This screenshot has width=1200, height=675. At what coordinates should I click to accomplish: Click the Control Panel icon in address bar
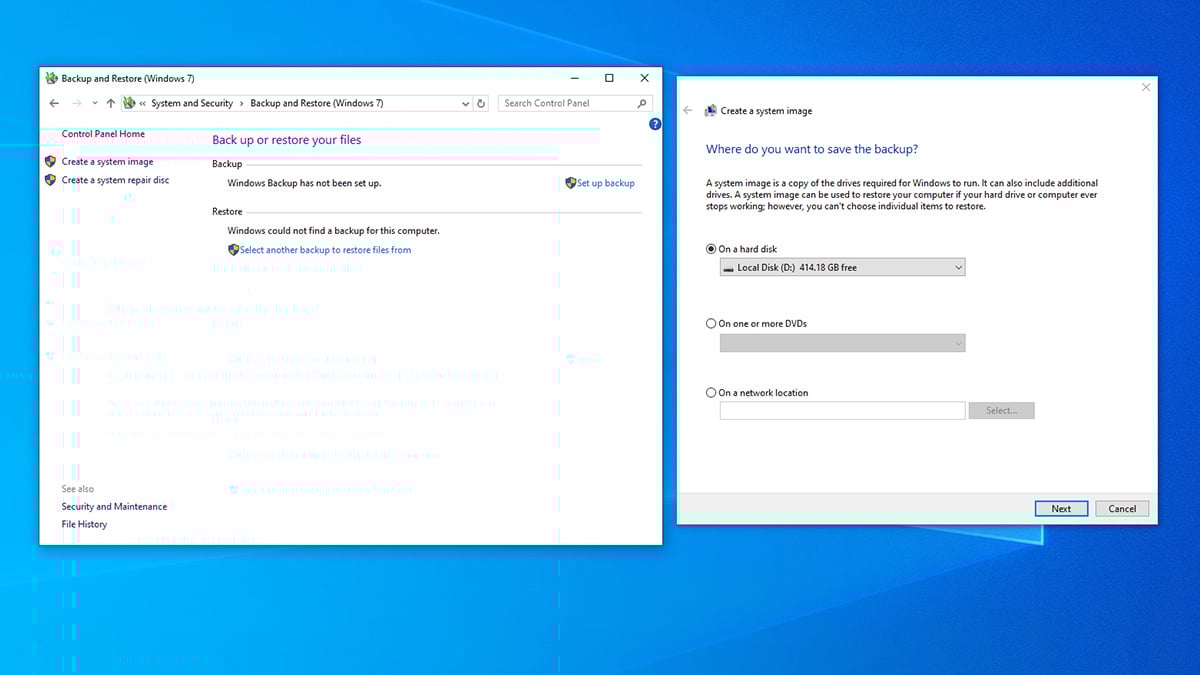129,103
